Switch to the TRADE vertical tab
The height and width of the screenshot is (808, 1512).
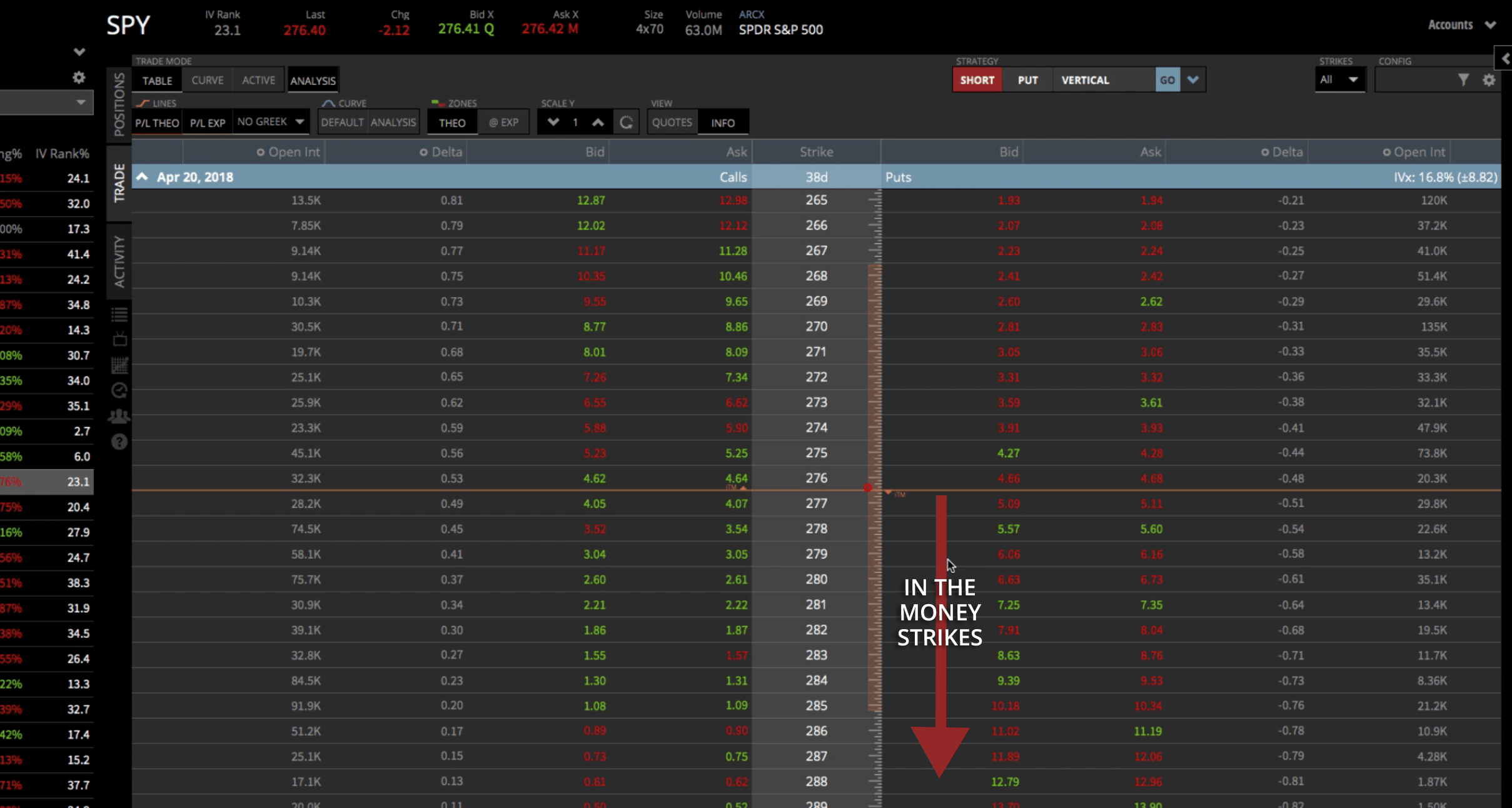(119, 183)
